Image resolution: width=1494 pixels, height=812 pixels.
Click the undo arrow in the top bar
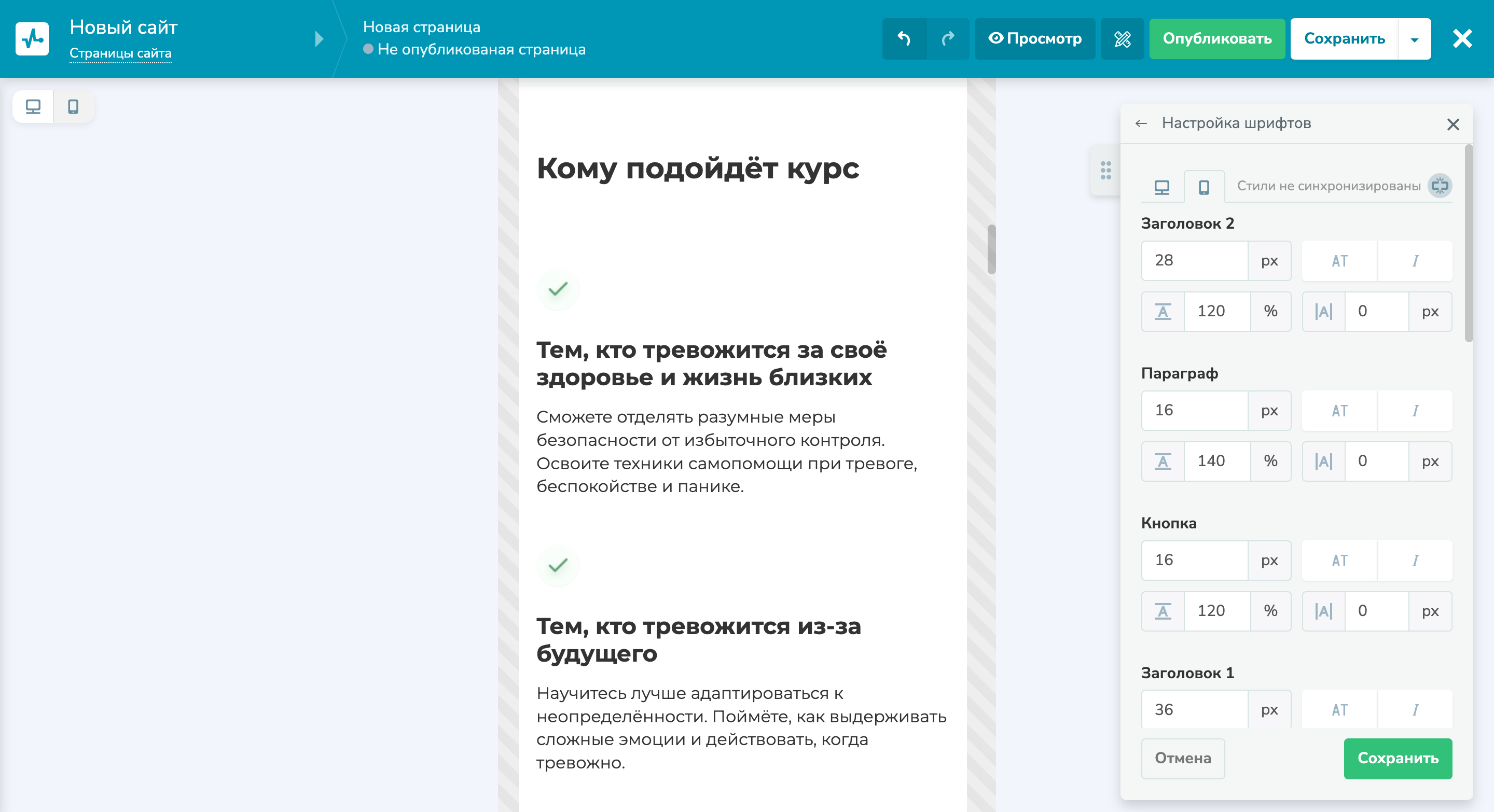(905, 39)
